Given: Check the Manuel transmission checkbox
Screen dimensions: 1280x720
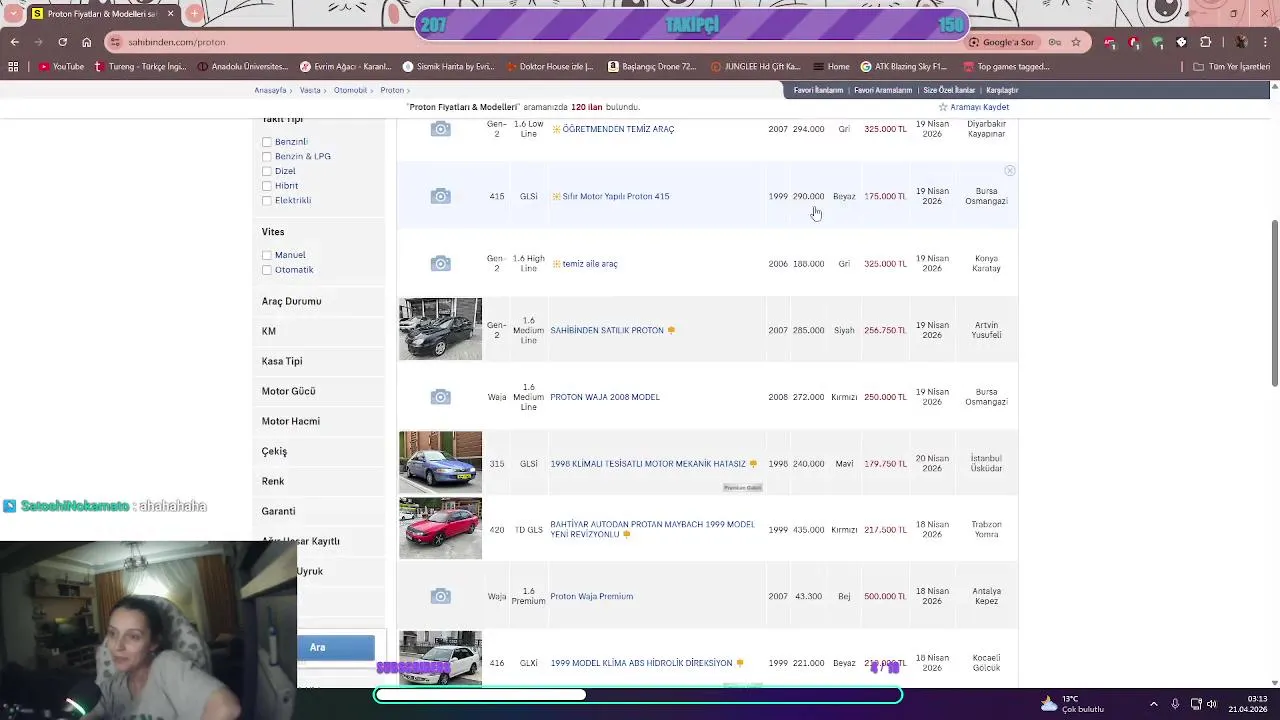Looking at the screenshot, I should [266, 255].
